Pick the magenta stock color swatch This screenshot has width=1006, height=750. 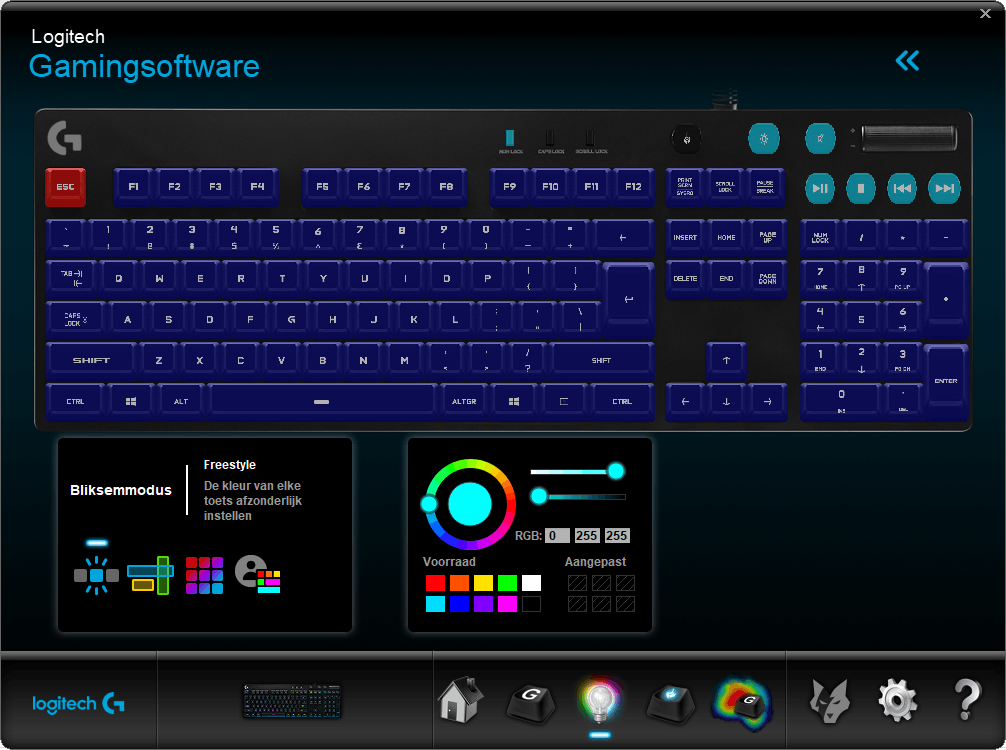507,604
